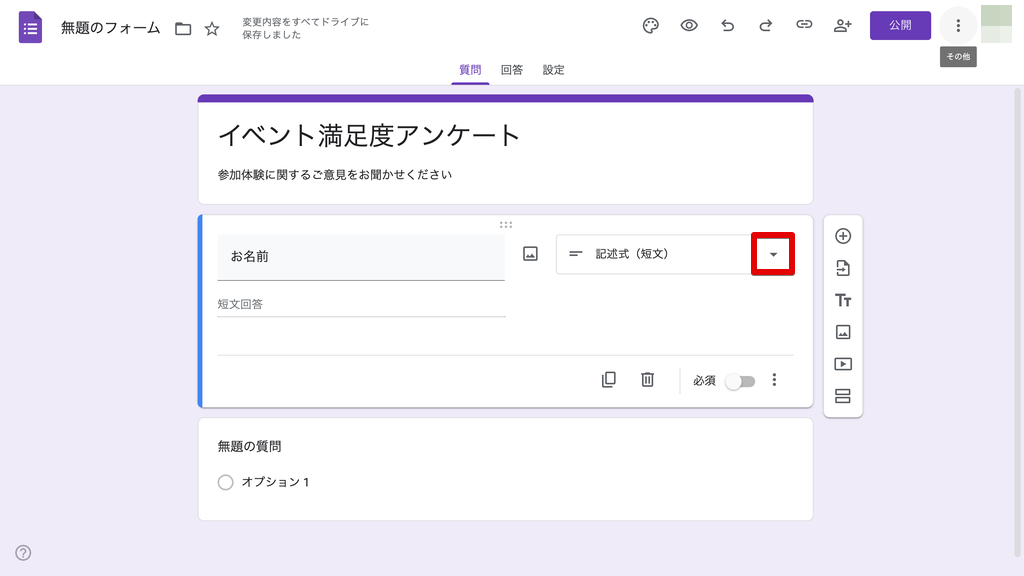Image resolution: width=1024 pixels, height=576 pixels.
Task: Switch to the 設定 tab
Action: click(x=554, y=70)
